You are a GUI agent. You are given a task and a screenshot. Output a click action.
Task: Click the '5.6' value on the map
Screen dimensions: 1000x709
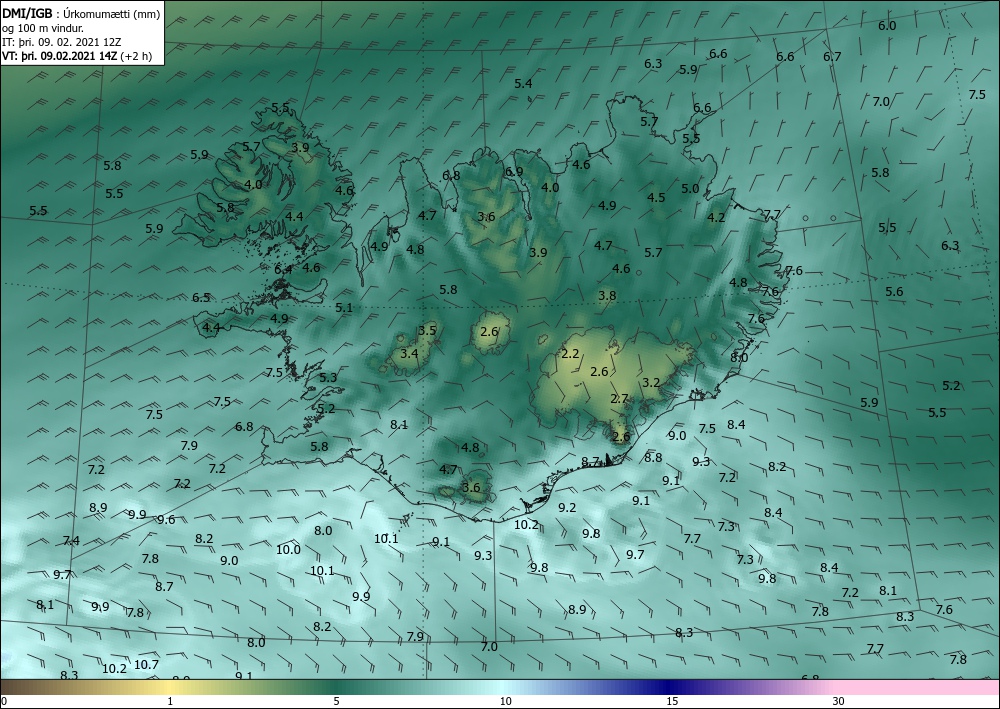coord(894,291)
